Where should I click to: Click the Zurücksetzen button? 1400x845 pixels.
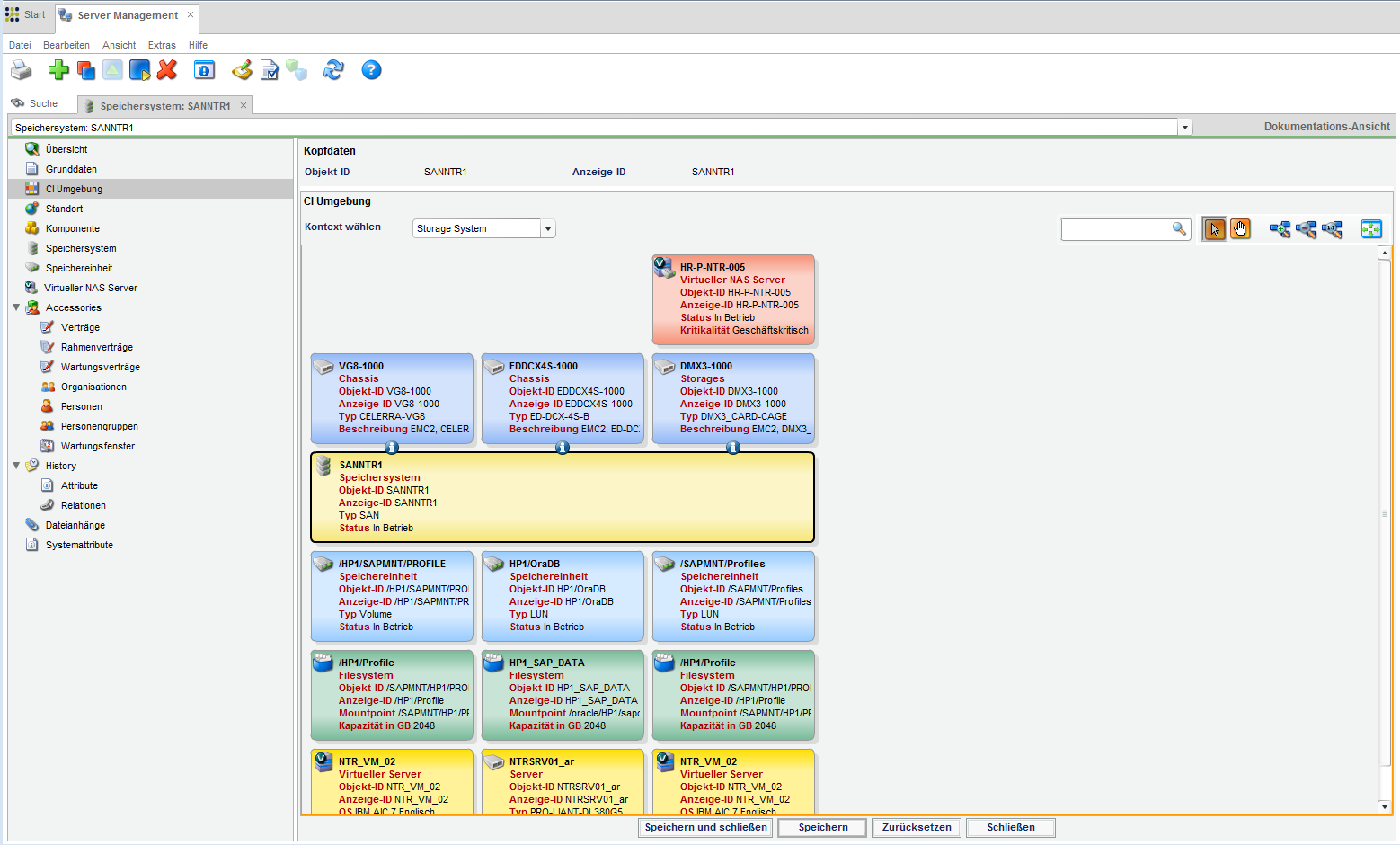click(x=916, y=827)
